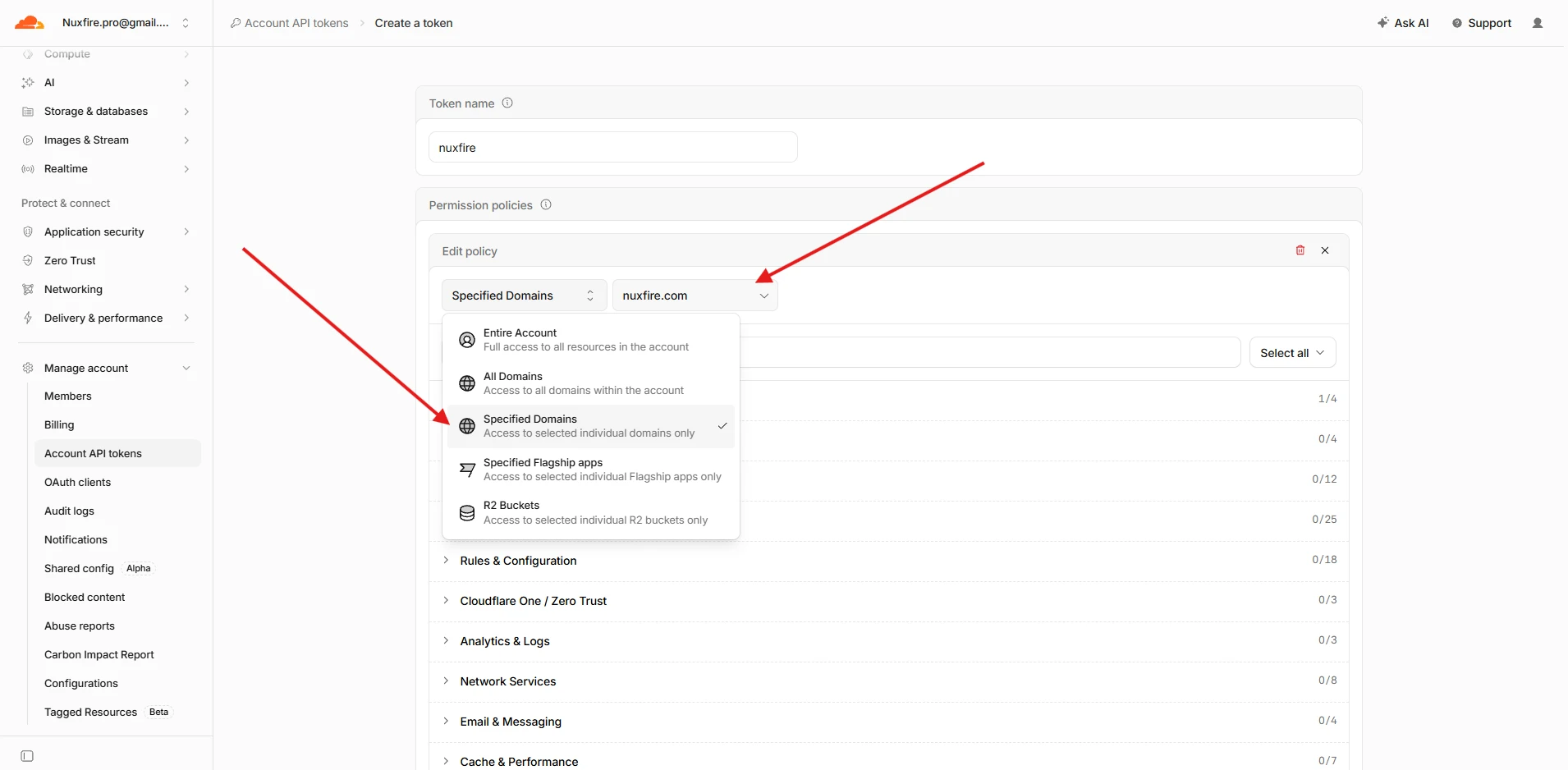
Task: Click the Ask AI sparkle button
Action: 1403,23
